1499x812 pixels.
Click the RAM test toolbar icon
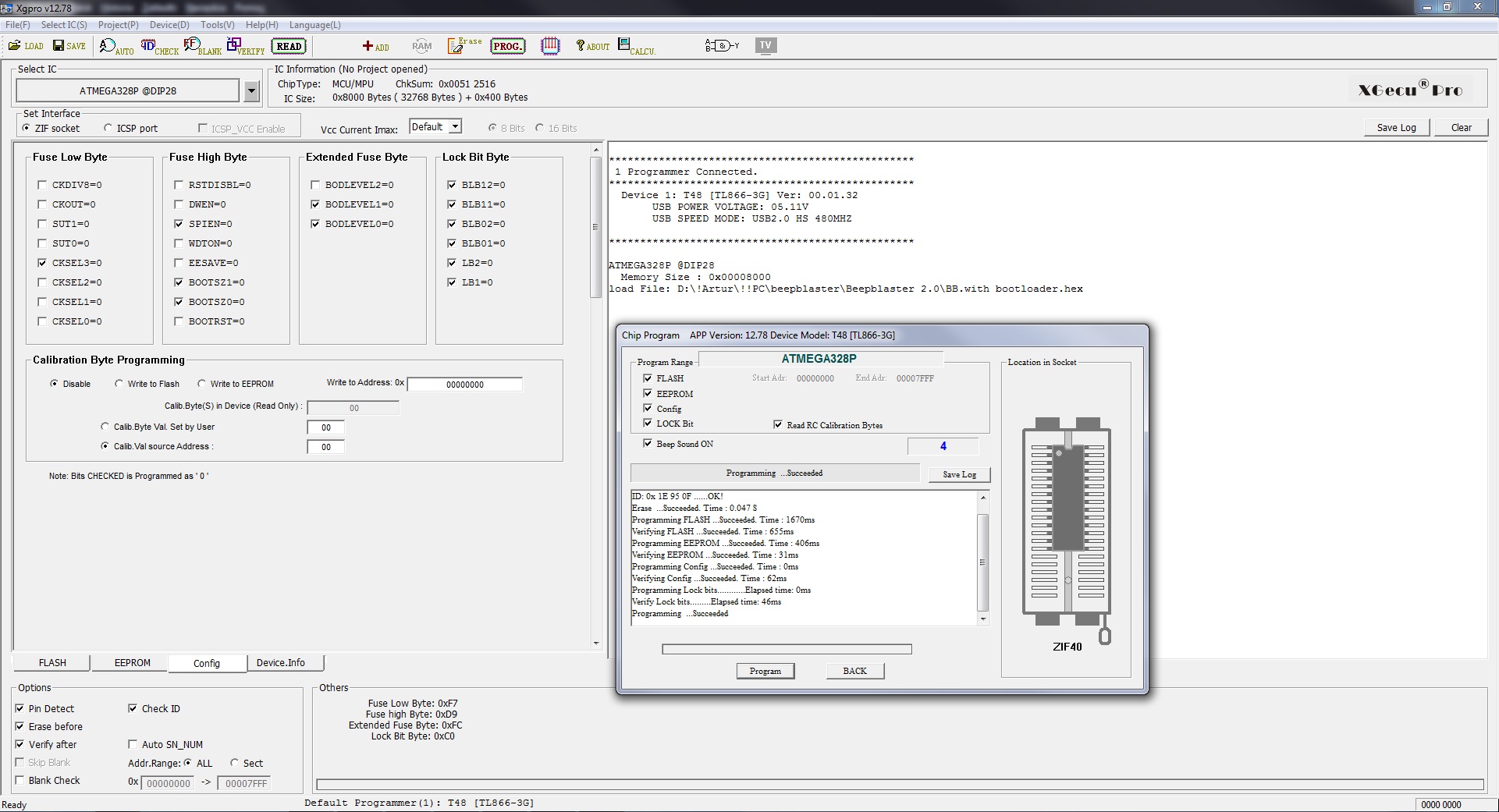421,46
